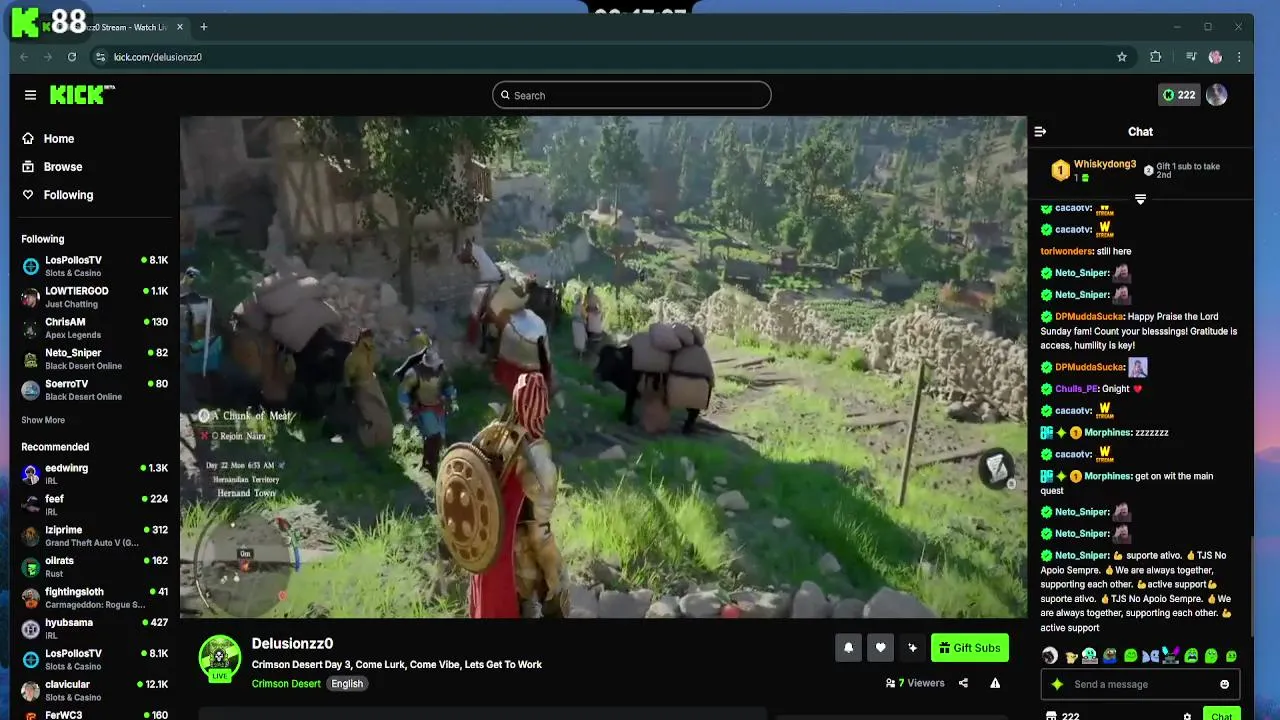Click the green points balance 222
Viewport: 1280px width, 720px height.
[1178, 95]
